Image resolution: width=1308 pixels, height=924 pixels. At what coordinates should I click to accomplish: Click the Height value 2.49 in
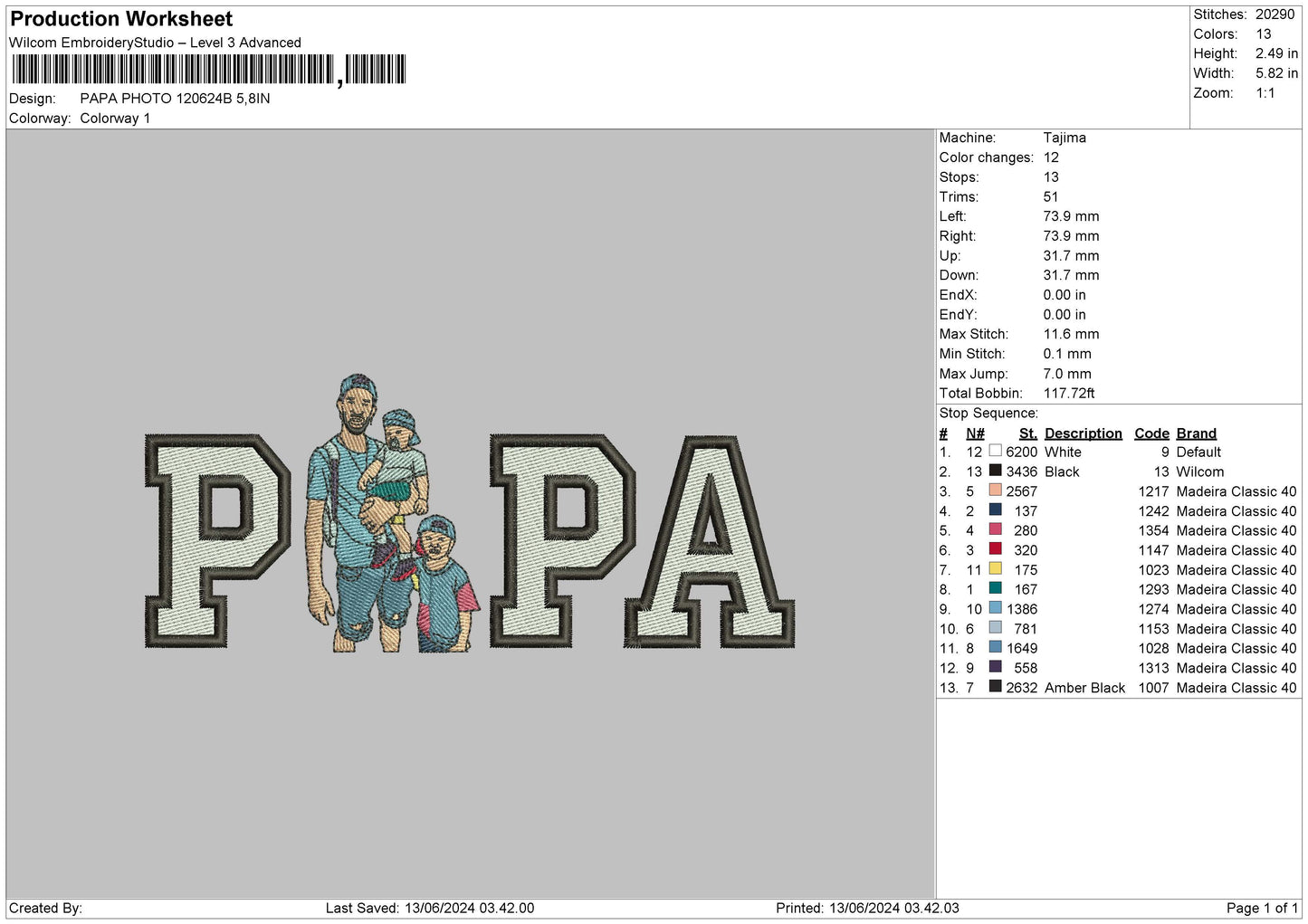(1276, 53)
